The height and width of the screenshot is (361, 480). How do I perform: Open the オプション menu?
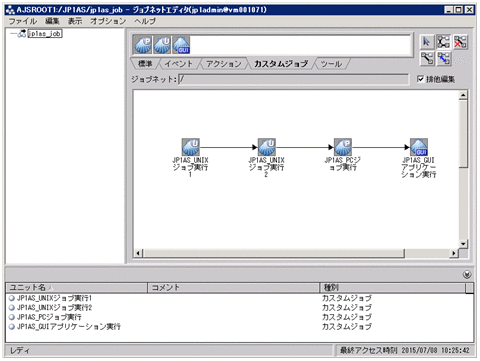[108, 21]
